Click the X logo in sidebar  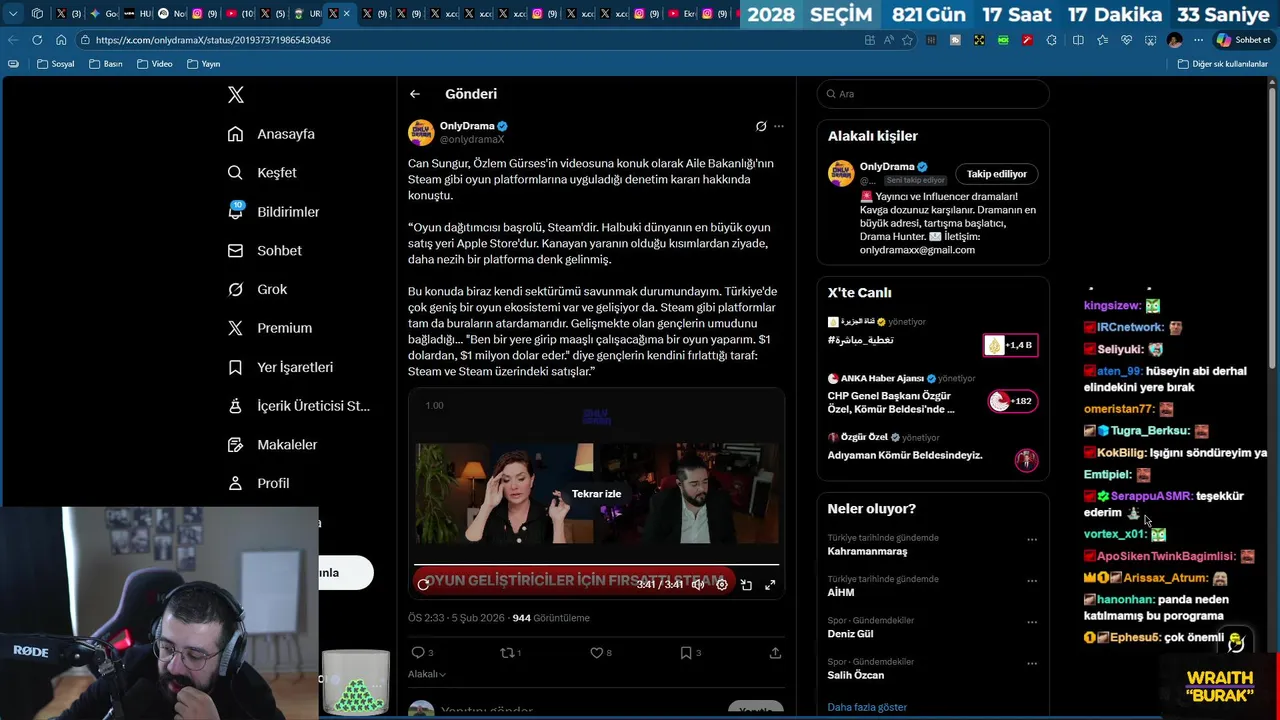(236, 95)
